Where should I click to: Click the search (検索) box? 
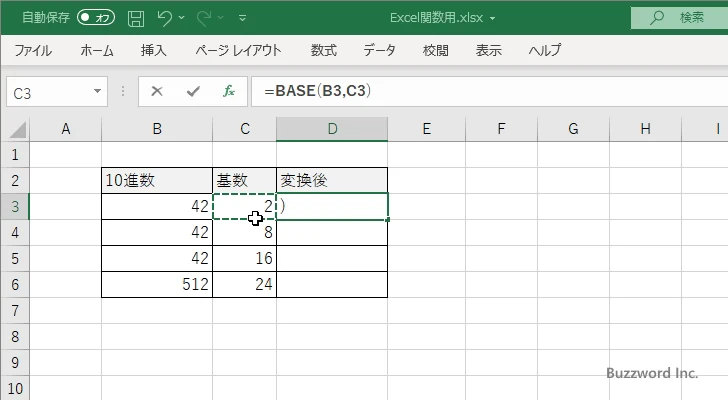click(679, 18)
